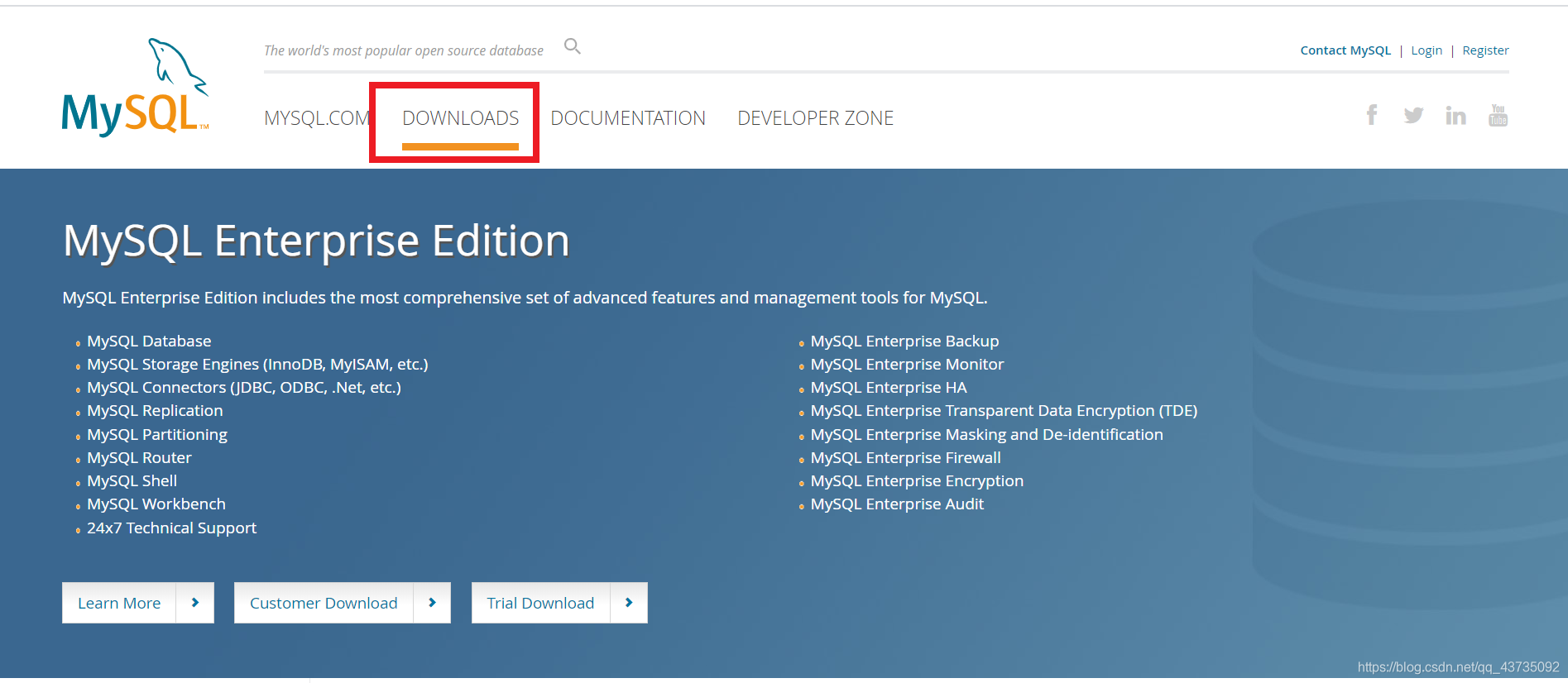
Task: Open MySQL's LinkedIn page icon
Action: [1455, 116]
